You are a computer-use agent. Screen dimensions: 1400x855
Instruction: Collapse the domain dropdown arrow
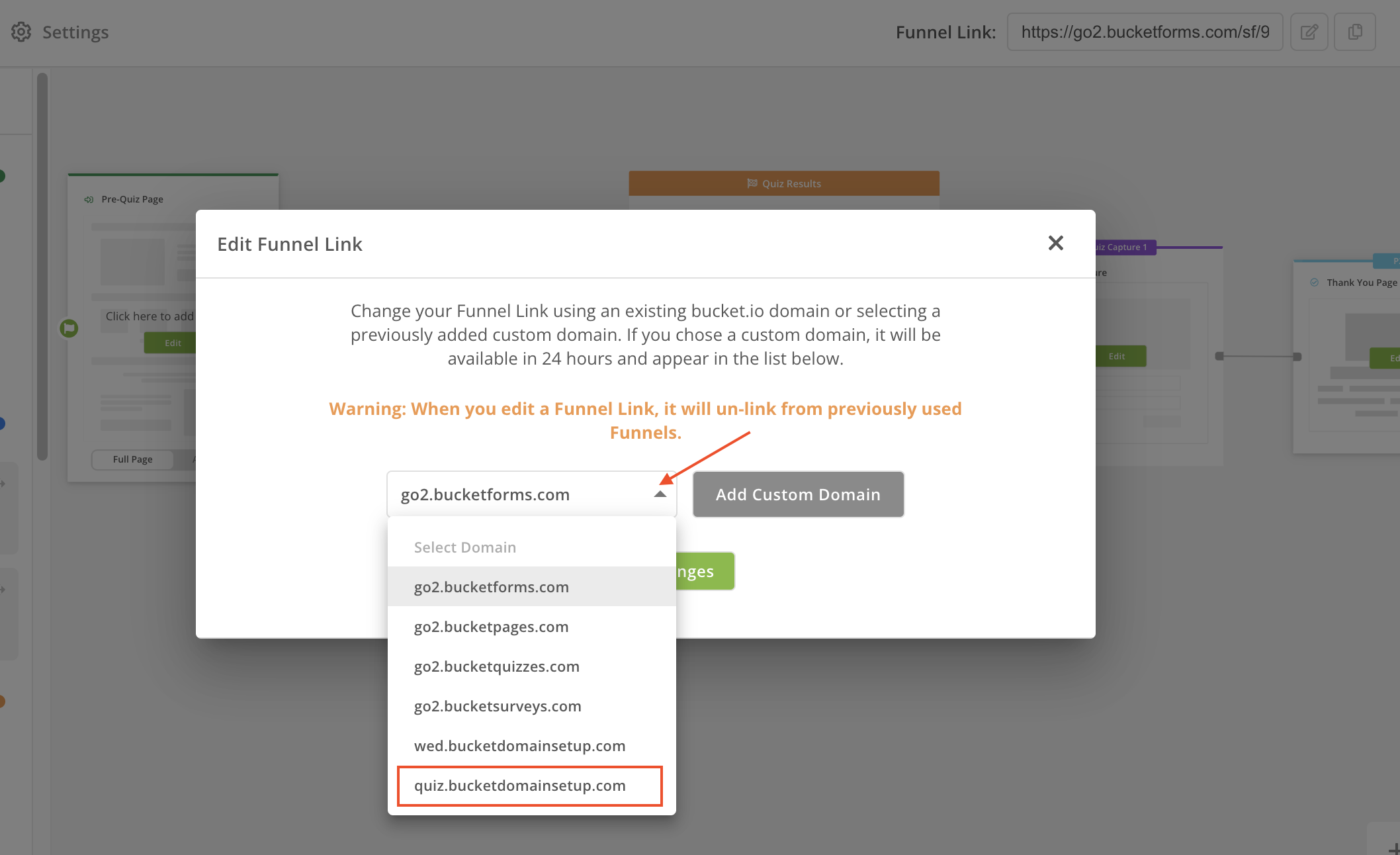click(x=660, y=494)
